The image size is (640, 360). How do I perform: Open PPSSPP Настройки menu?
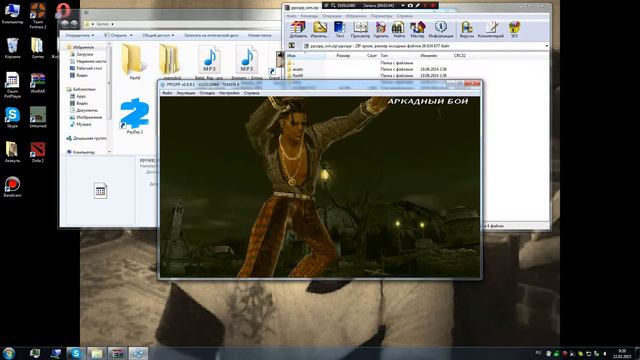[229, 93]
